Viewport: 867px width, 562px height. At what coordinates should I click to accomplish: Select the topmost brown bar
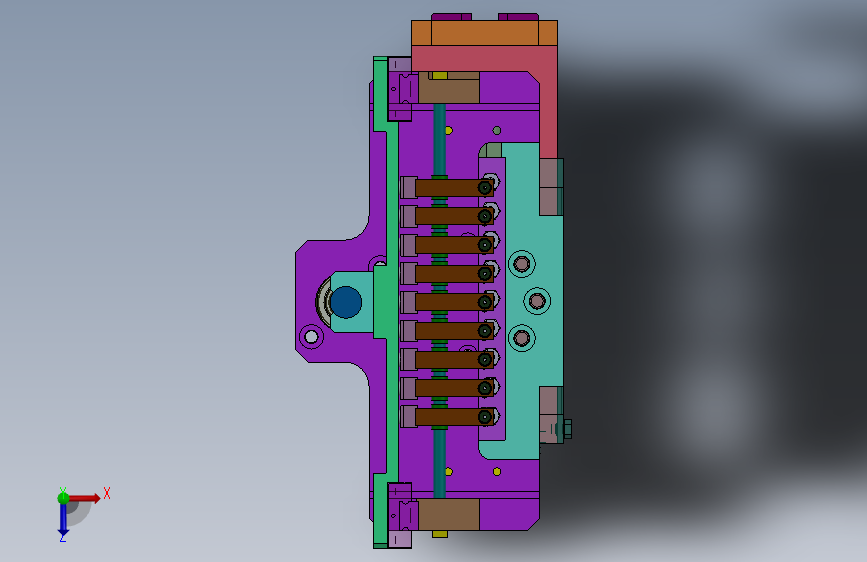tap(454, 188)
